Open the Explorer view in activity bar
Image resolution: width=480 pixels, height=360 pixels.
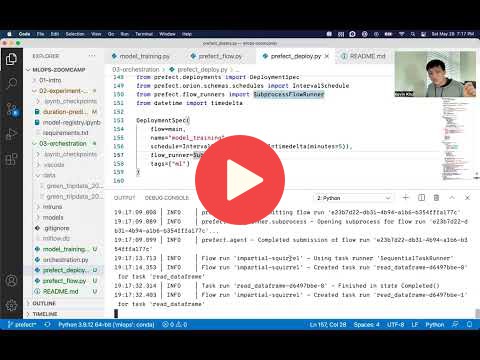pos(11,59)
